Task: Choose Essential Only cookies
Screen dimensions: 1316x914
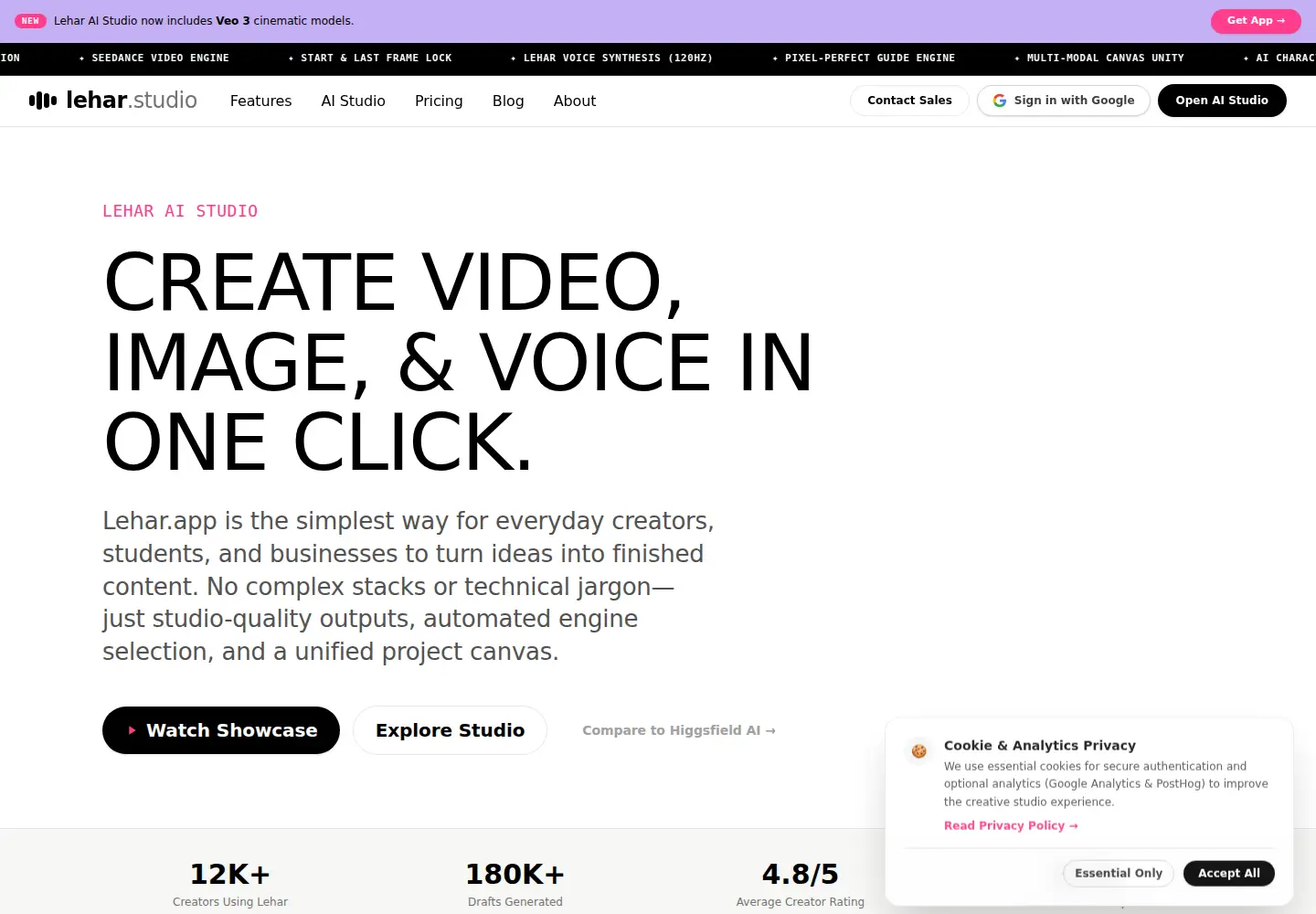Action: coord(1119,873)
